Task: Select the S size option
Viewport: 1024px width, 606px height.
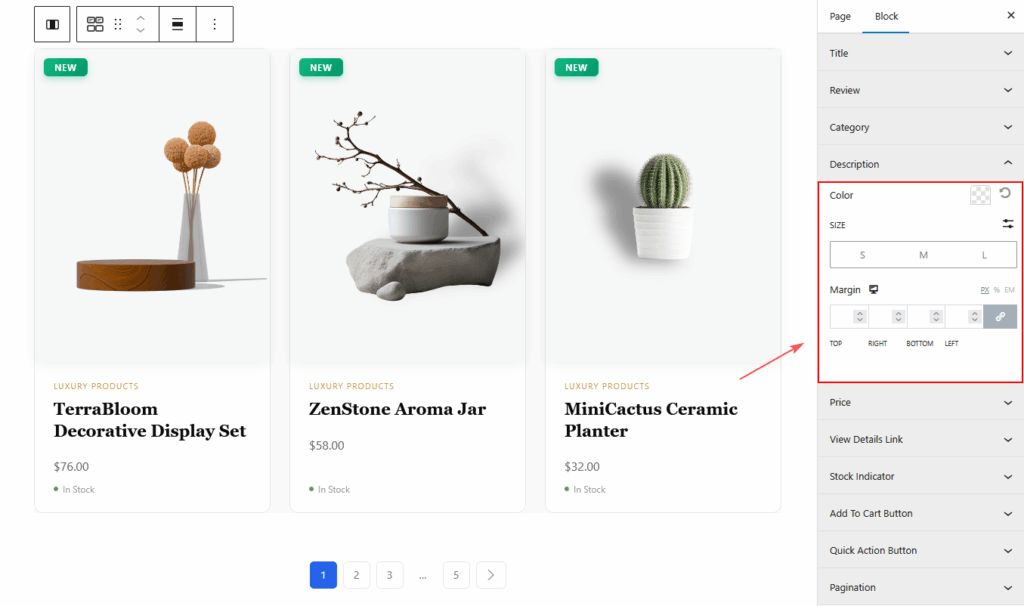Action: point(862,255)
